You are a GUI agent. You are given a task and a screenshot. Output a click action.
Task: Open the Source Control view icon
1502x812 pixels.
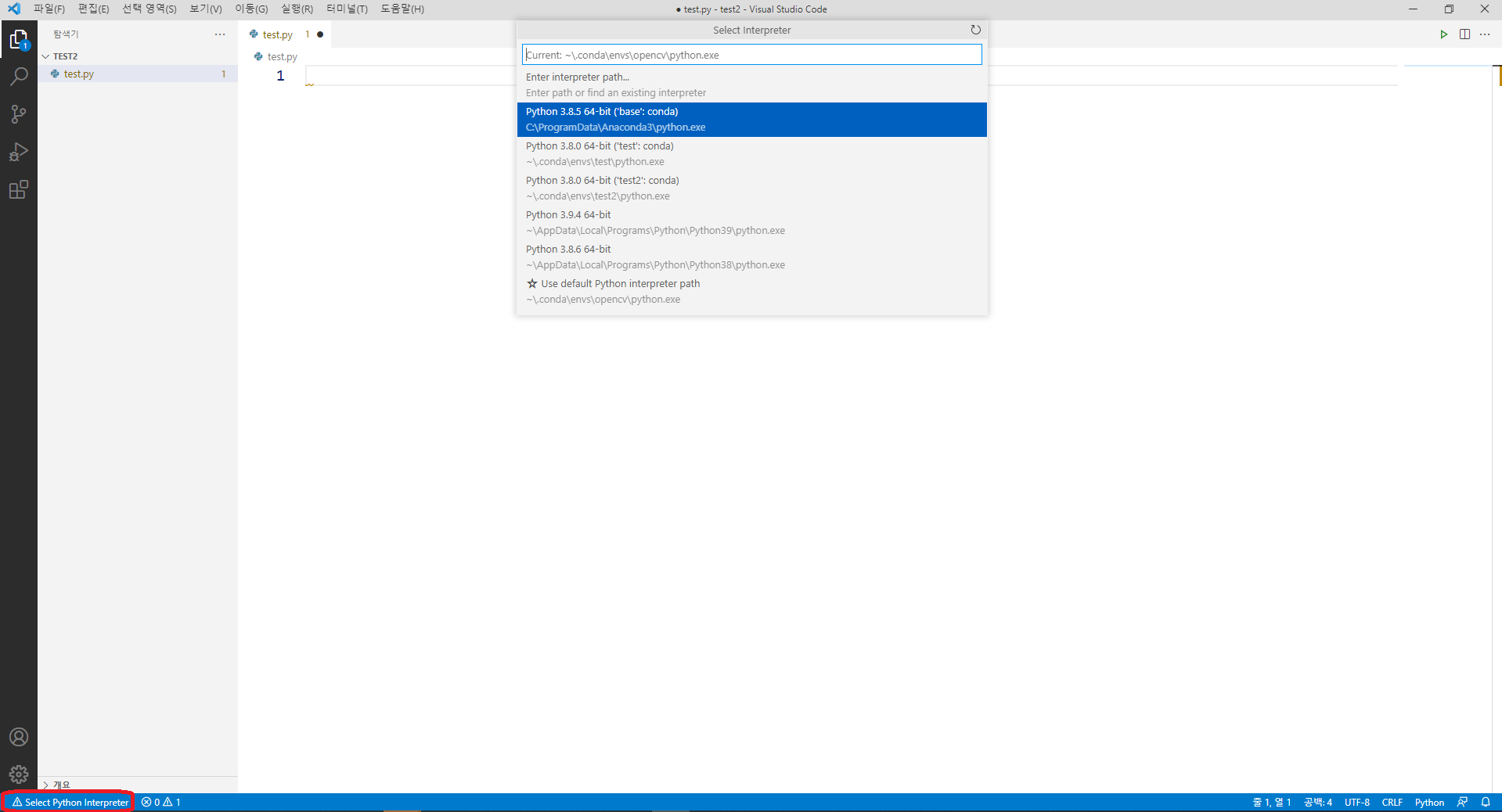tap(19, 114)
